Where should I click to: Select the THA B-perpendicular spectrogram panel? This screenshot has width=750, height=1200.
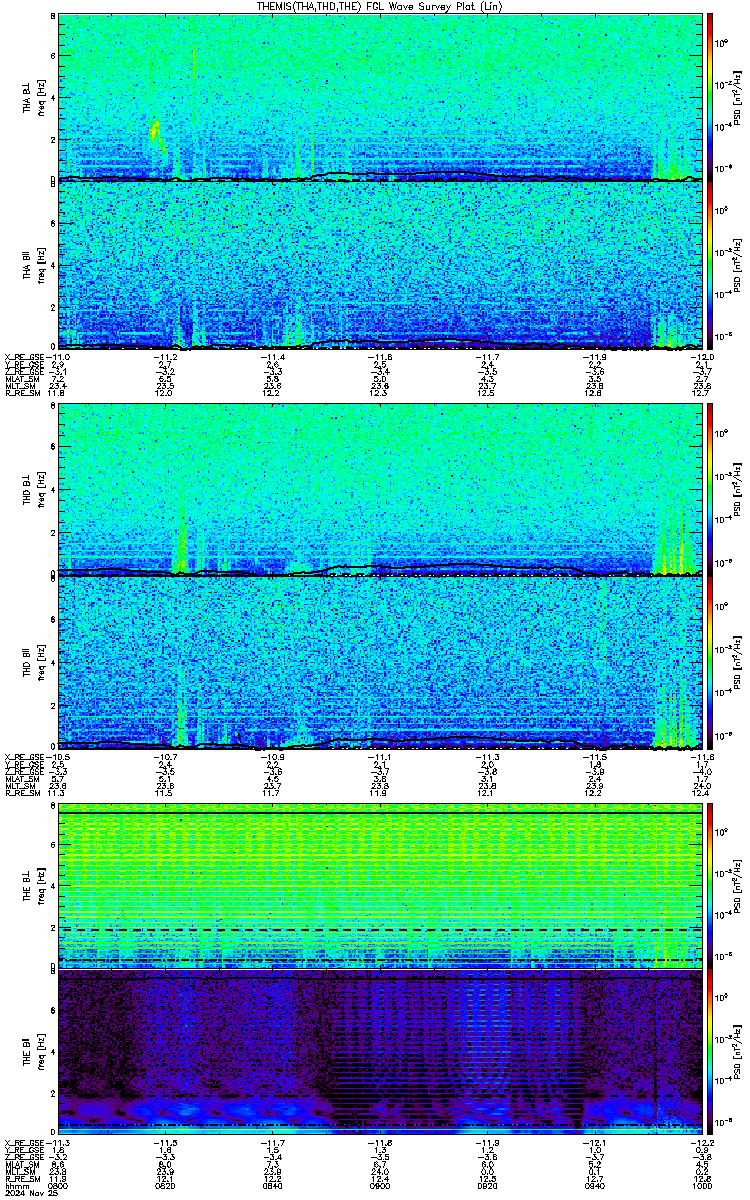tap(381, 96)
